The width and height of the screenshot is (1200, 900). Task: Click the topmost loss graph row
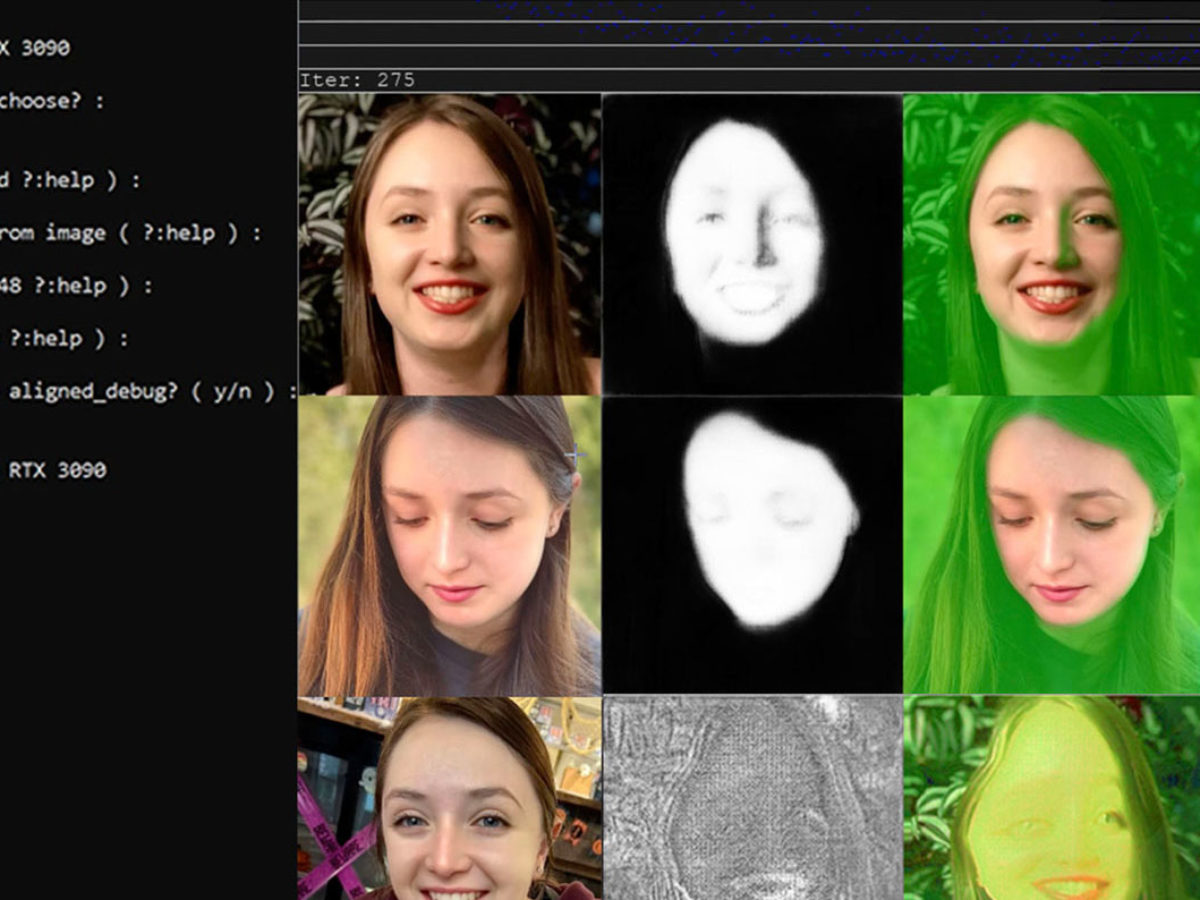(x=750, y=10)
